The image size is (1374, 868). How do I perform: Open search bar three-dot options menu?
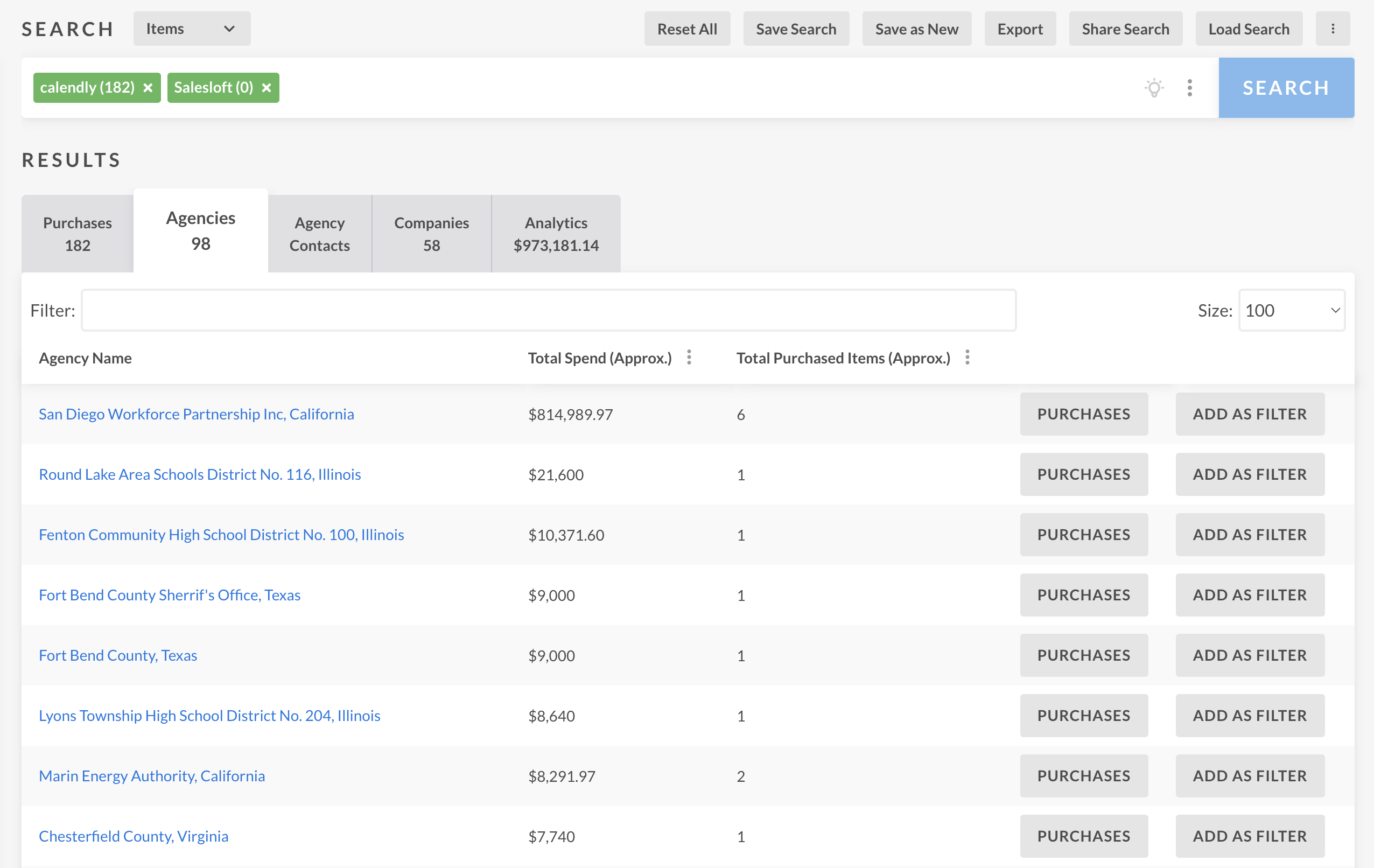(x=1190, y=88)
